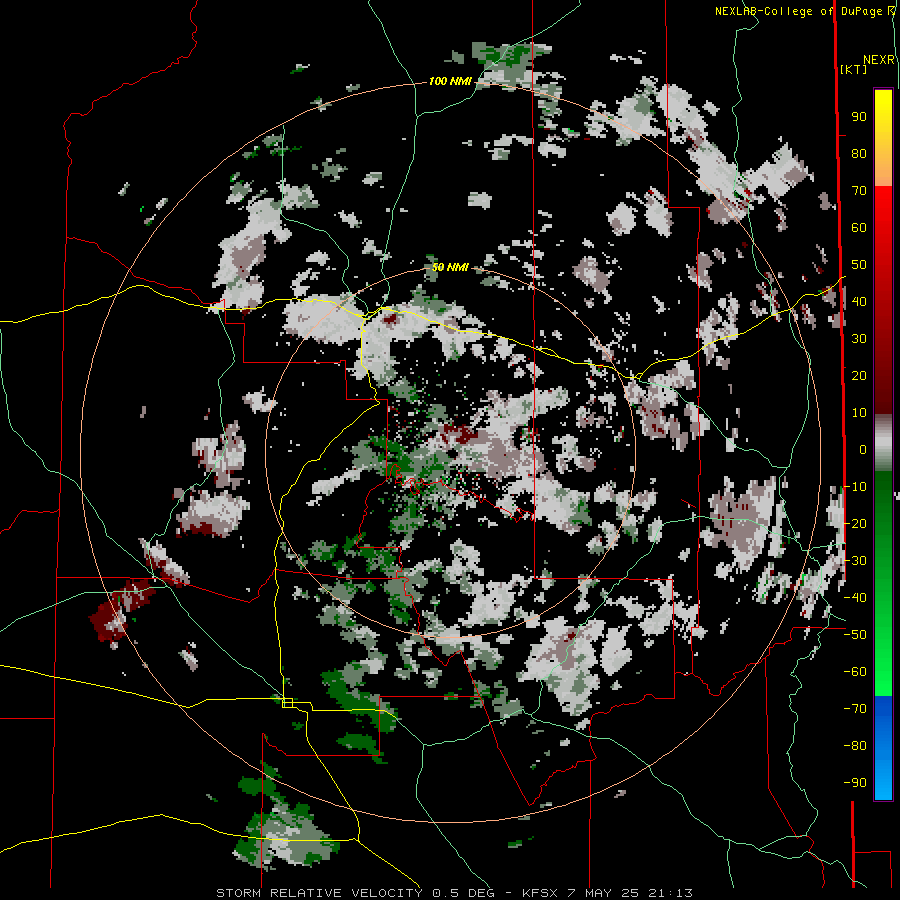The width and height of the screenshot is (900, 900).
Task: Click the 20 value on velocity scale
Action: (x=859, y=376)
